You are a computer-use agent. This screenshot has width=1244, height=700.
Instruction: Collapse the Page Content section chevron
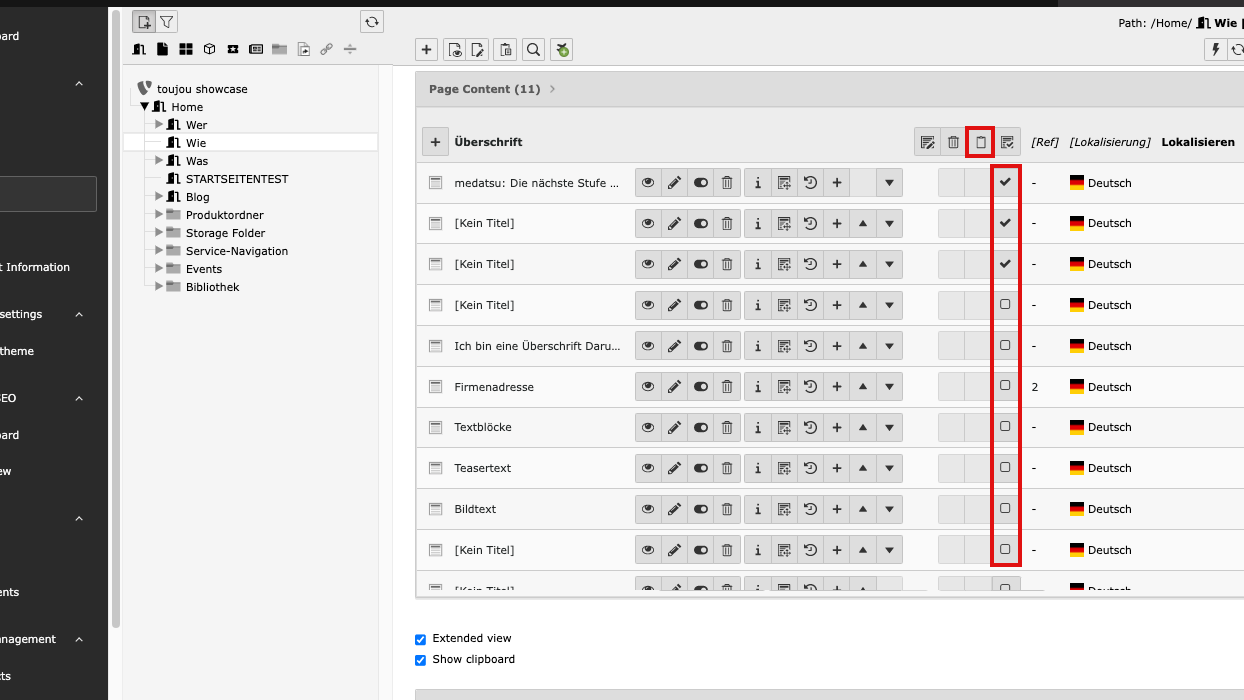click(x=552, y=89)
